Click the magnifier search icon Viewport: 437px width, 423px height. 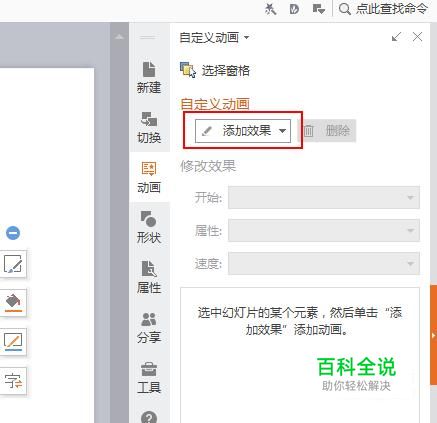pyautogui.click(x=345, y=9)
